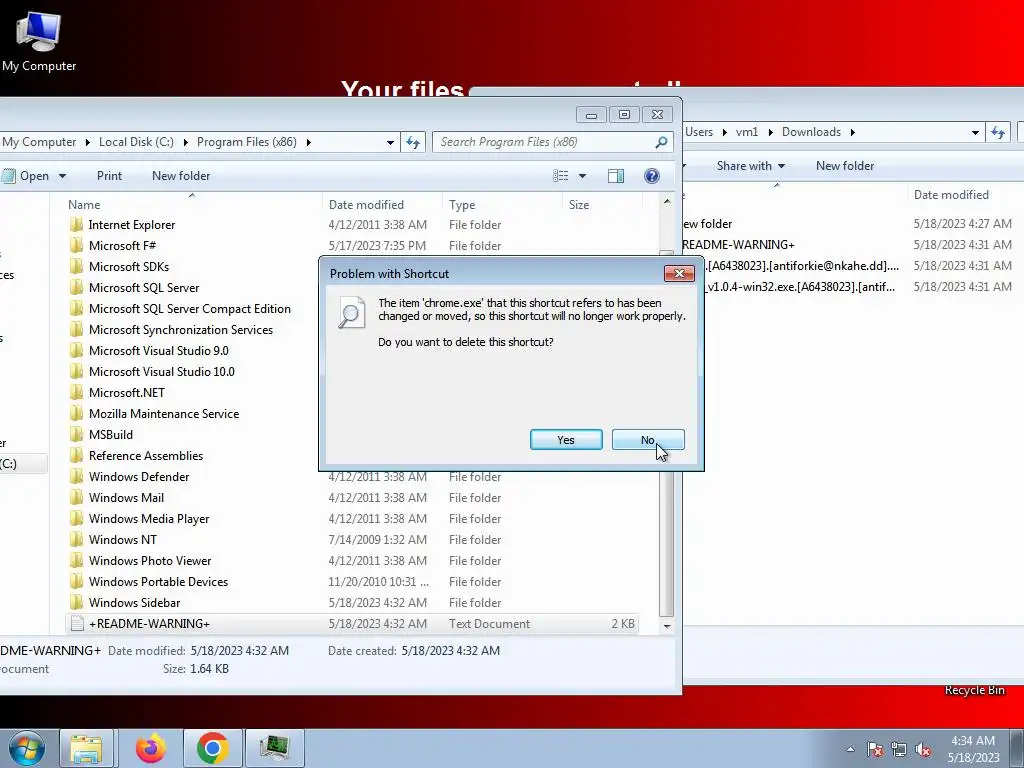Open the Start menu orb
The height and width of the screenshot is (768, 1024).
[x=26, y=748]
